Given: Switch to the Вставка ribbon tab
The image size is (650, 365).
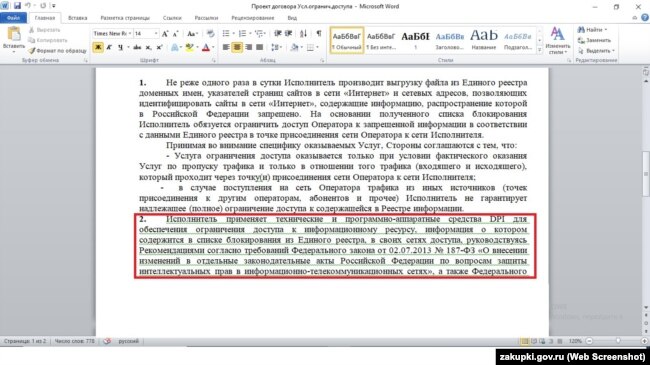Looking at the screenshot, I should [x=78, y=18].
